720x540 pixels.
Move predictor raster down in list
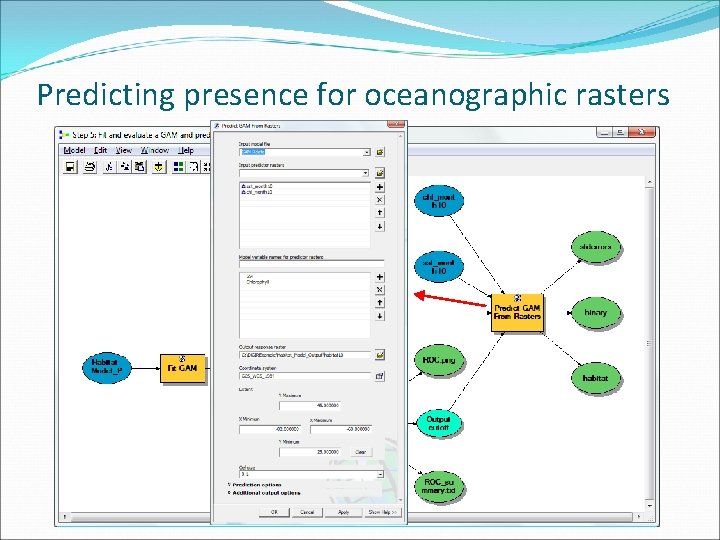pyautogui.click(x=380, y=226)
